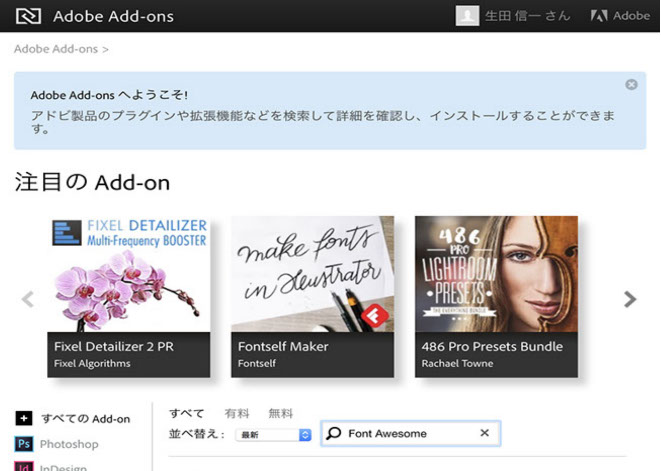This screenshot has height=471, width=661.
Task: Select the すべて filter tab
Action: (x=187, y=413)
